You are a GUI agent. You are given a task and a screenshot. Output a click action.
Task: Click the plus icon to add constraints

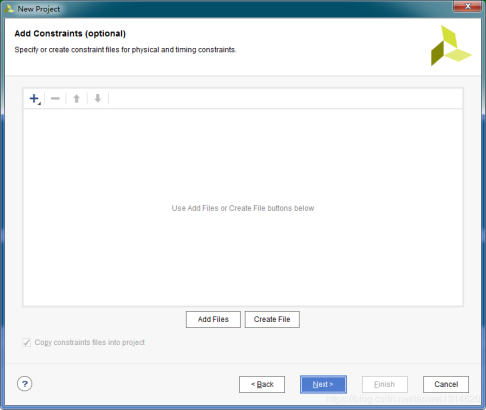tap(34, 98)
